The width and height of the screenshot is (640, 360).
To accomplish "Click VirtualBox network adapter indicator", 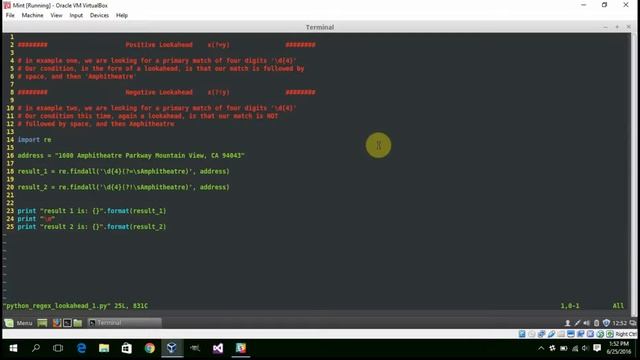I will pos(542,334).
